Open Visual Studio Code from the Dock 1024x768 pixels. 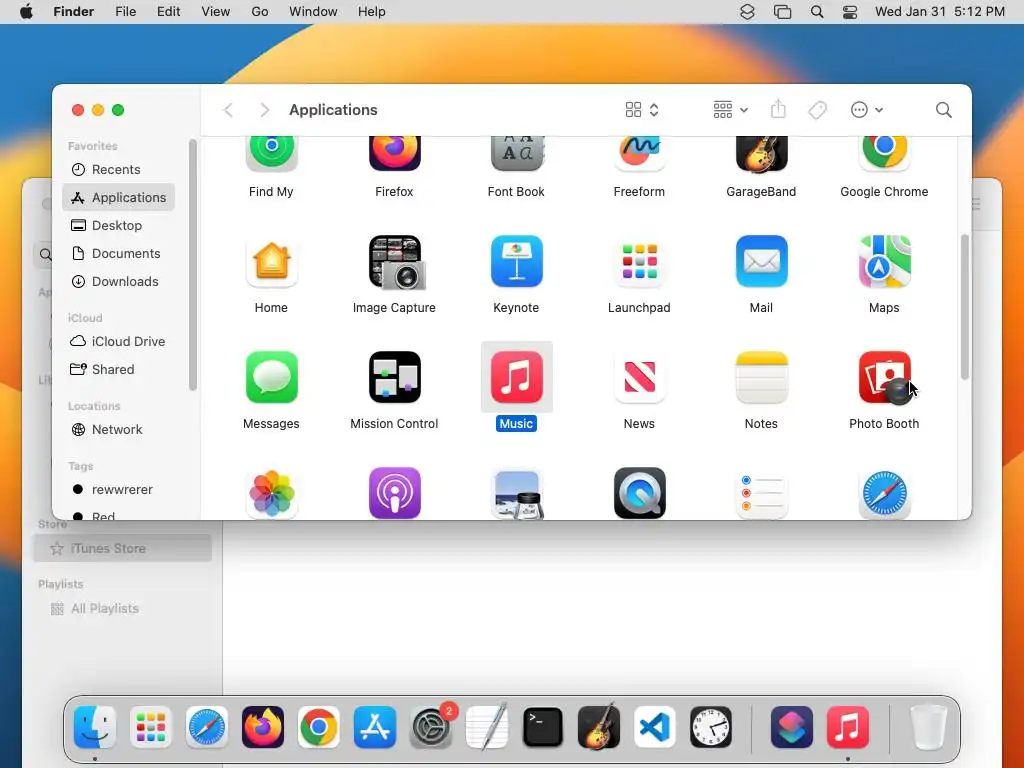tap(654, 727)
